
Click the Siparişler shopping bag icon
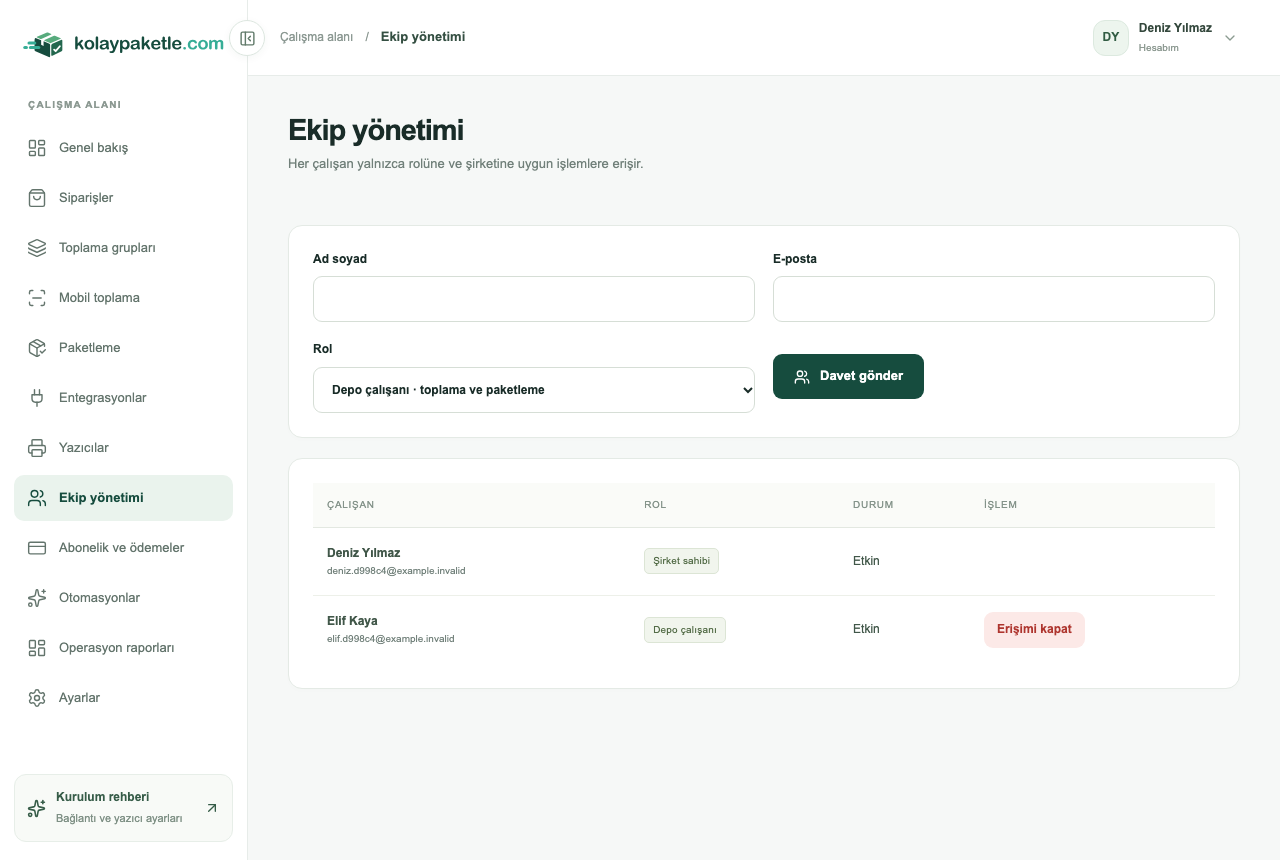[x=37, y=198]
